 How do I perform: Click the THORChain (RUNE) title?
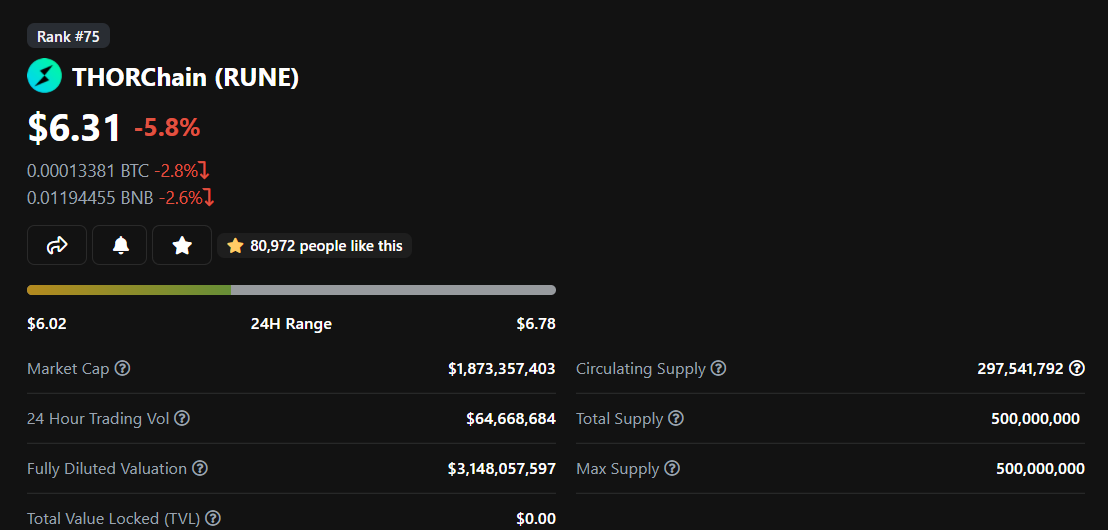click(x=185, y=77)
